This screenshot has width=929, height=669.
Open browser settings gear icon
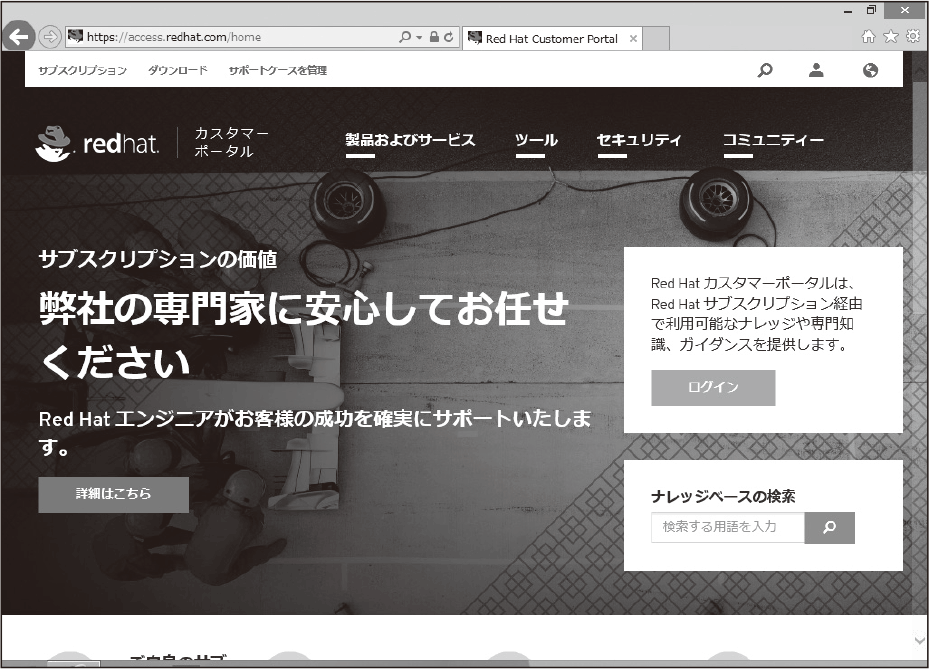tap(913, 37)
